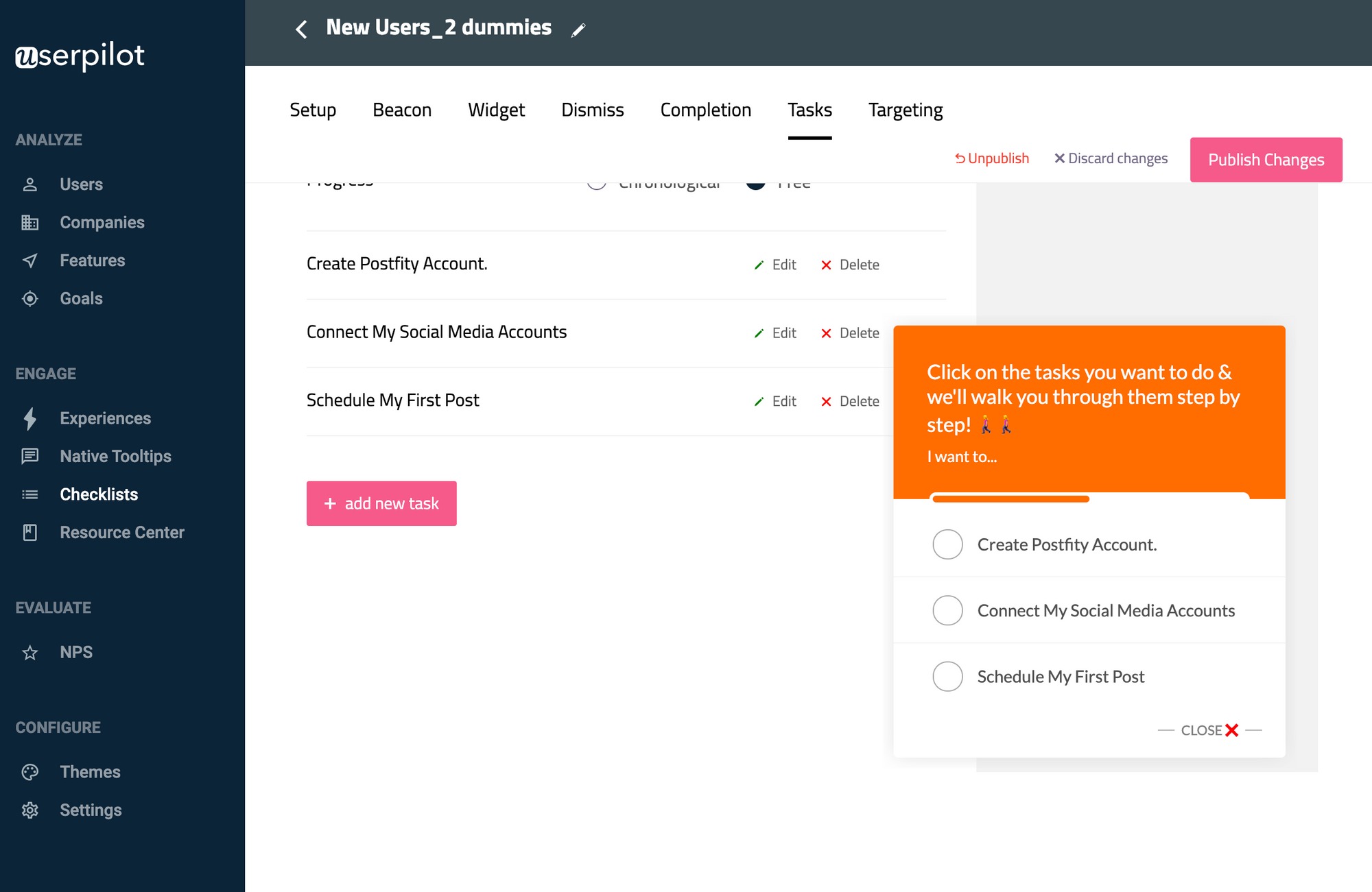Screen dimensions: 1372x892
Task: Mark Schedule My First Post in preview
Action: coord(947,676)
